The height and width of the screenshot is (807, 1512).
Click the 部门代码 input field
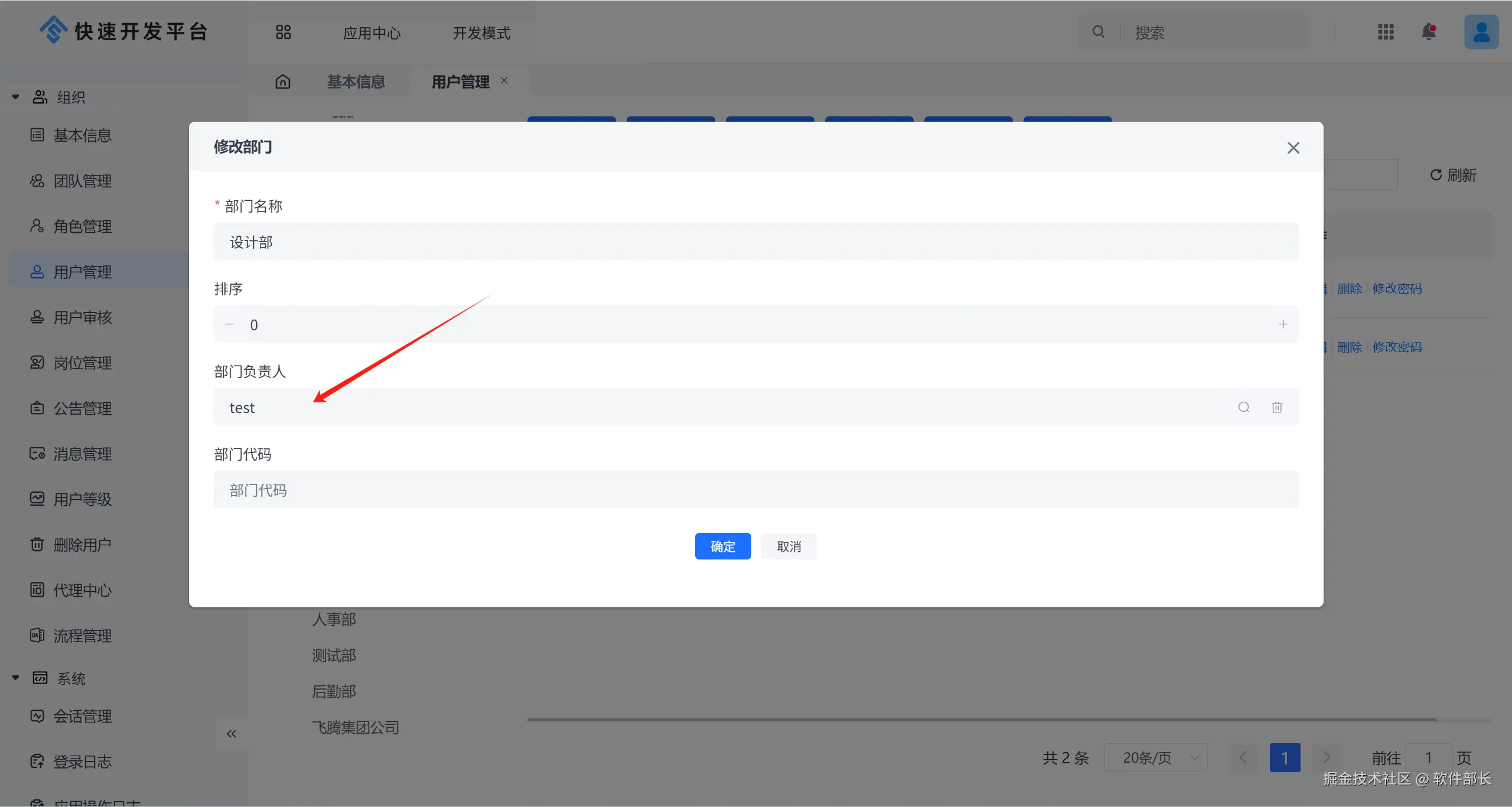pyautogui.click(x=756, y=490)
